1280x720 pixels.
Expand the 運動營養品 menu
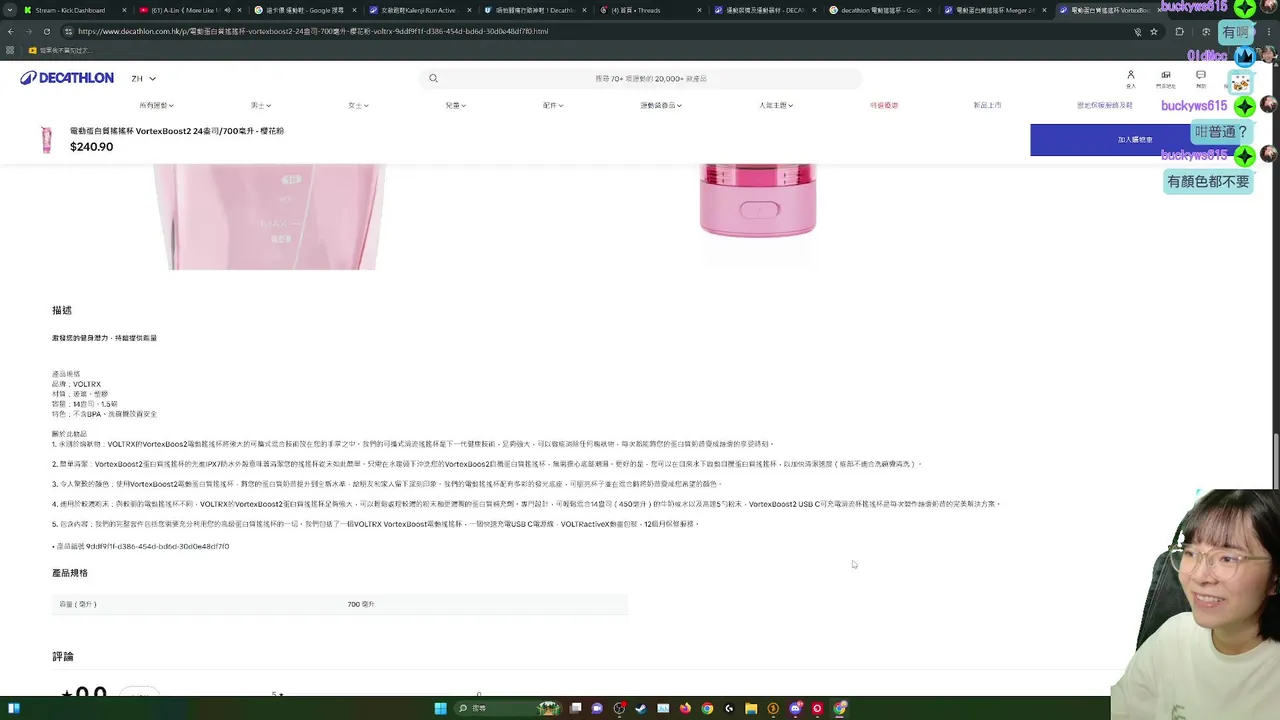pyautogui.click(x=661, y=105)
